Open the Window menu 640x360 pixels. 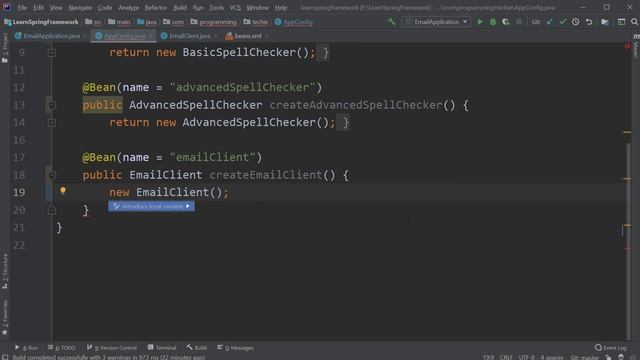point(257,8)
